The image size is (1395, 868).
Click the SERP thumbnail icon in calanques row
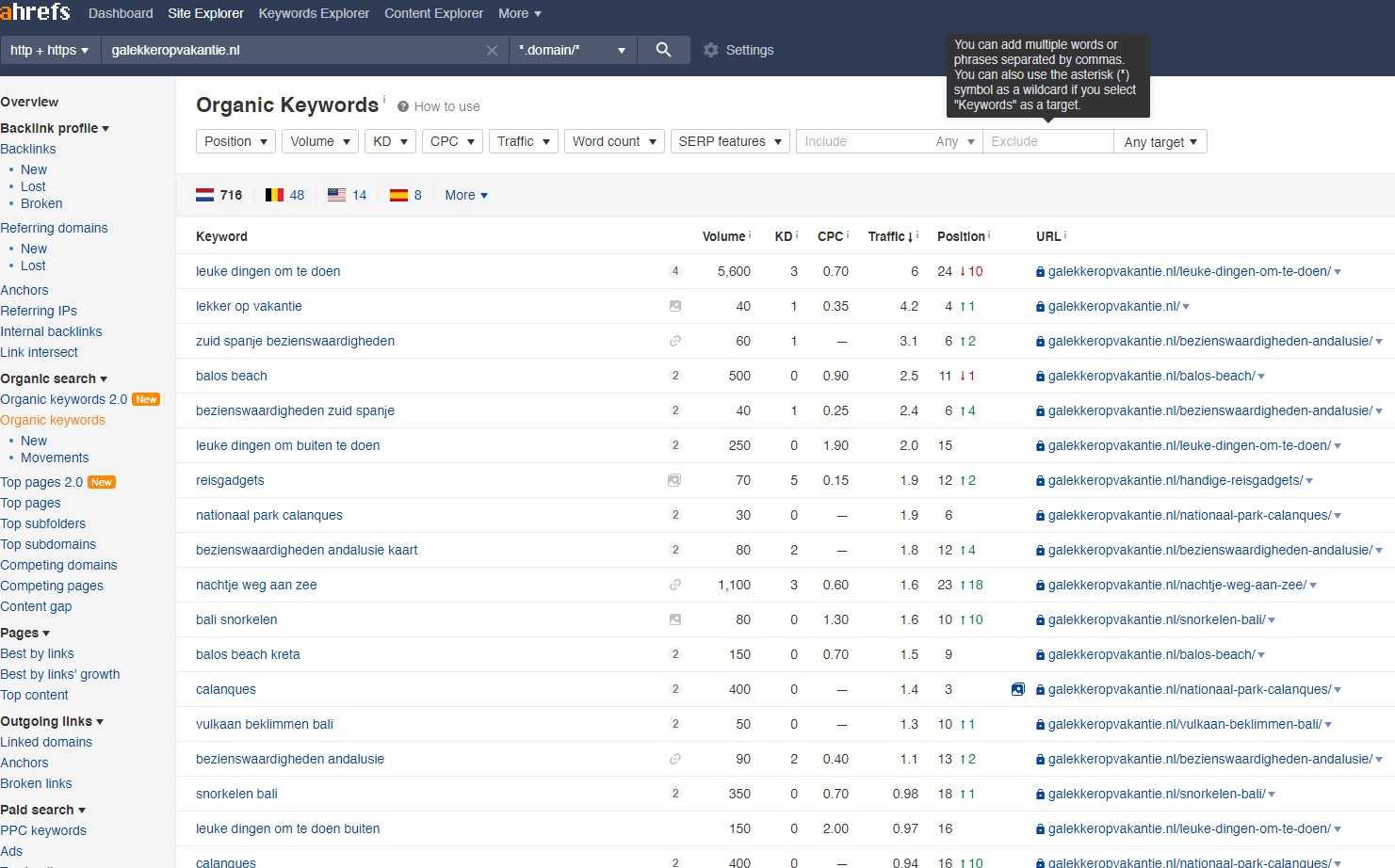click(1018, 689)
